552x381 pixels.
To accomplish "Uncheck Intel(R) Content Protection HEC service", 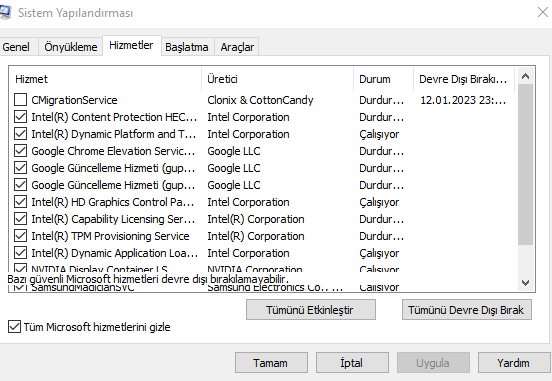I will [20, 117].
